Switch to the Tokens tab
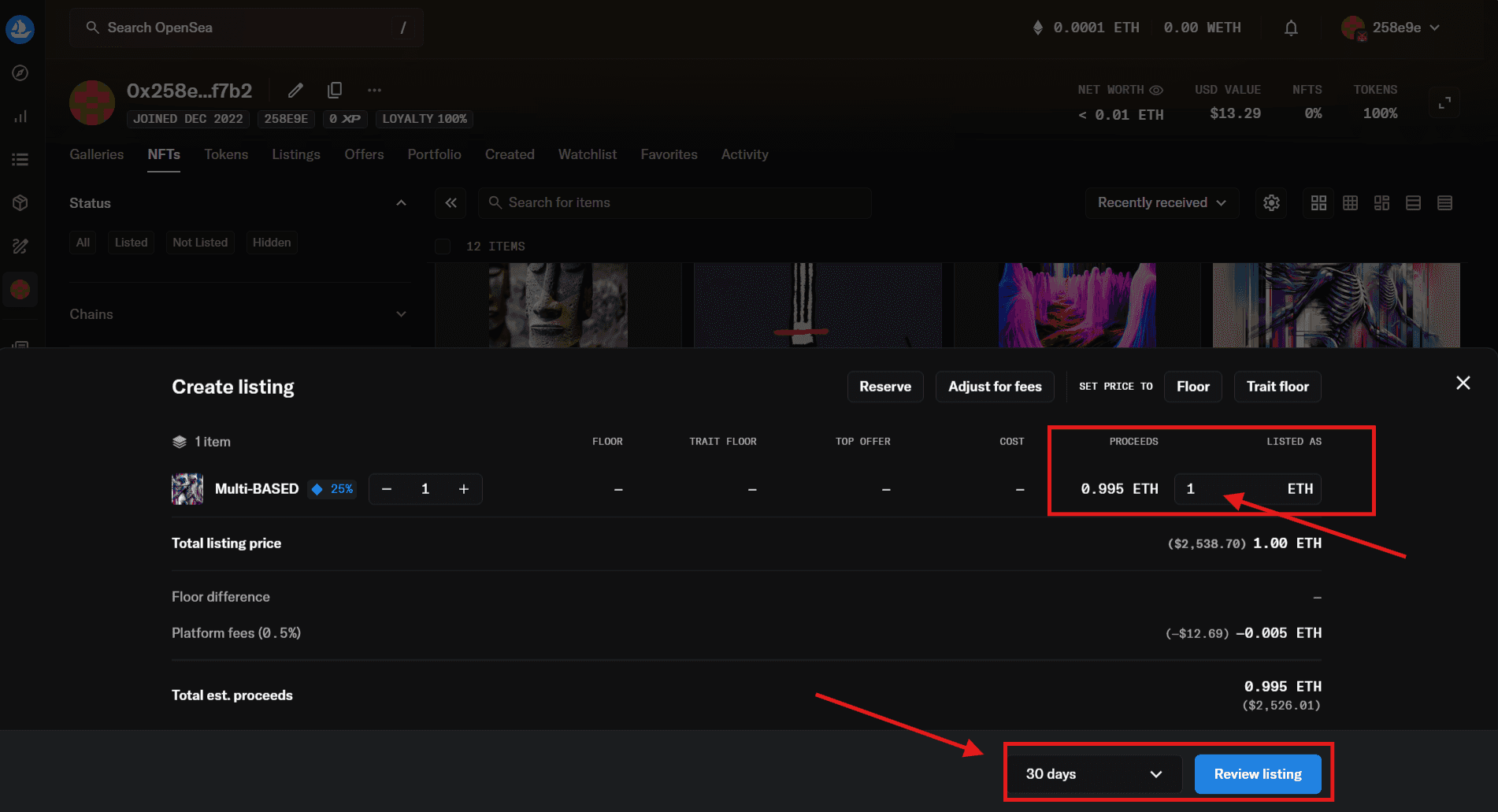 pyautogui.click(x=226, y=154)
